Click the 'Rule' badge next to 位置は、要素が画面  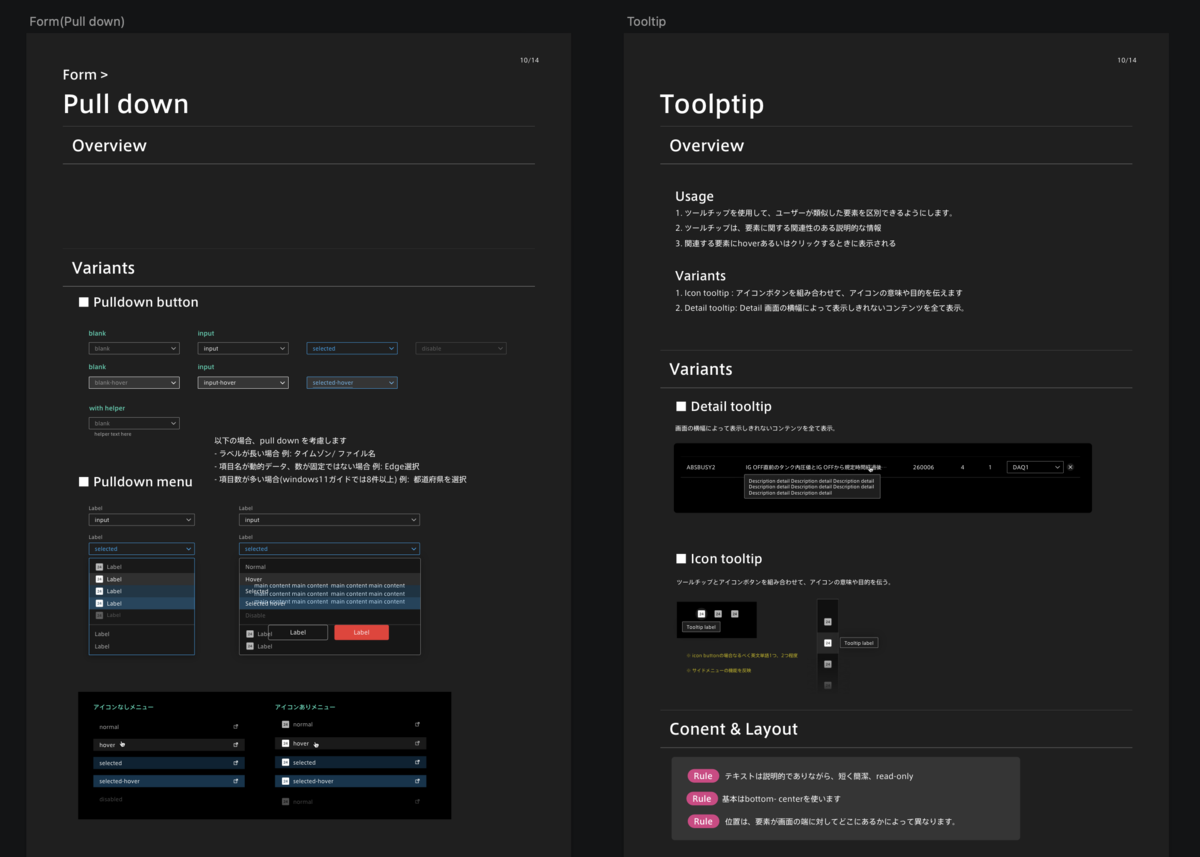(701, 821)
